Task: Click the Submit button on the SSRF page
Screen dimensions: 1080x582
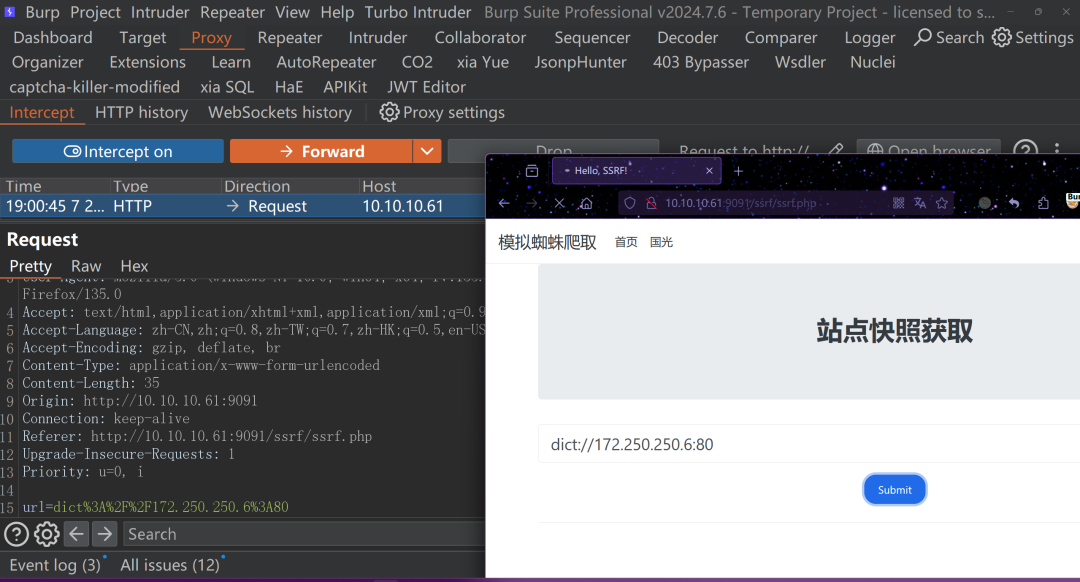Action: [x=894, y=490]
